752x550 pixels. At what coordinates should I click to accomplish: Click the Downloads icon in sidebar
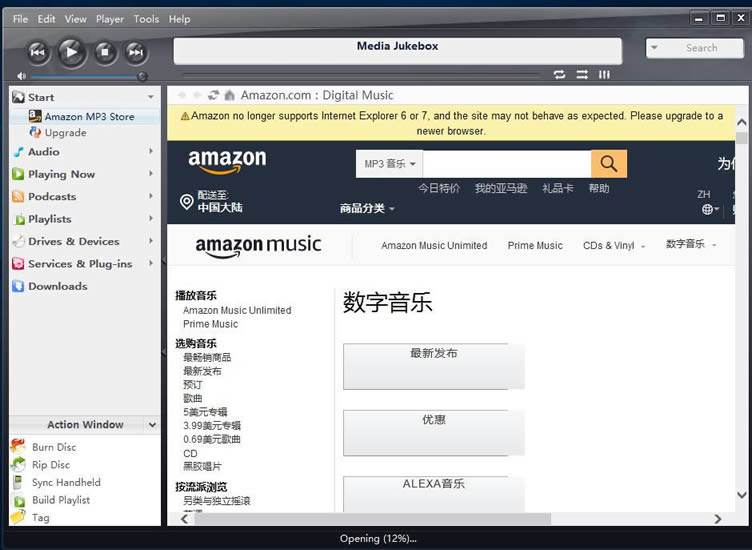click(18, 286)
